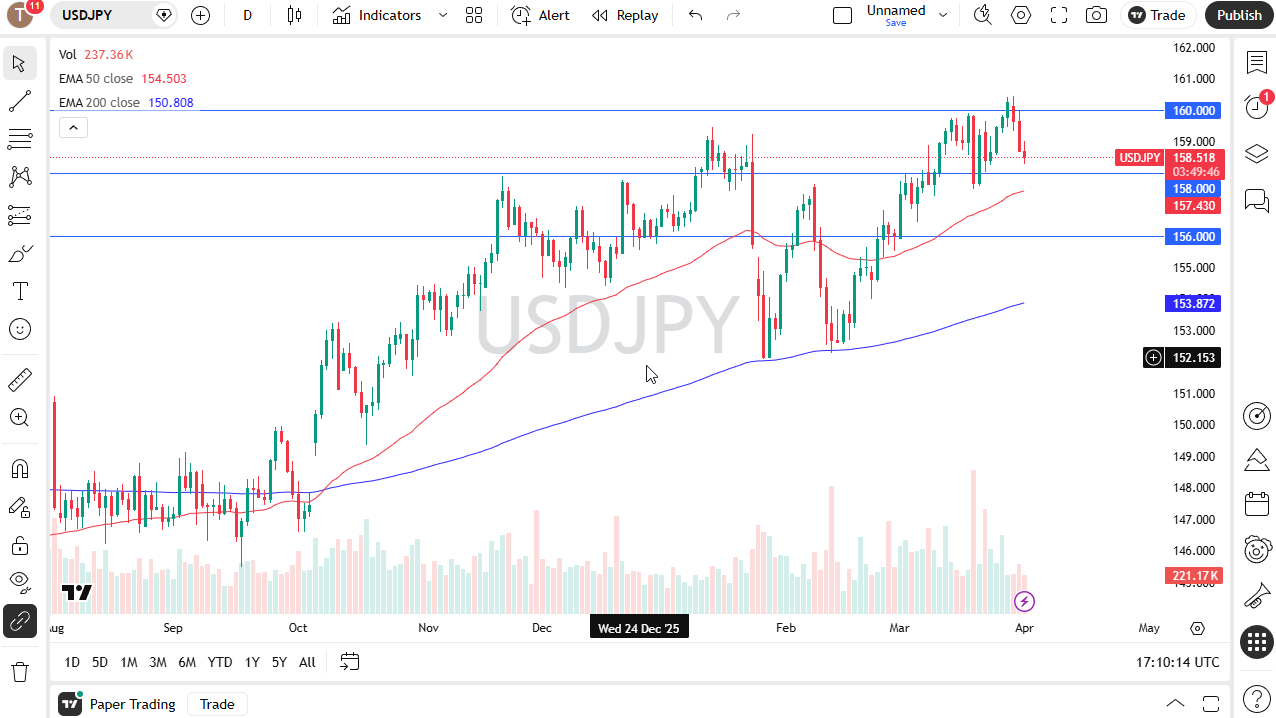This screenshot has height=718, width=1276.
Task: Take a chart snapshot with the camera icon
Action: [x=1096, y=15]
